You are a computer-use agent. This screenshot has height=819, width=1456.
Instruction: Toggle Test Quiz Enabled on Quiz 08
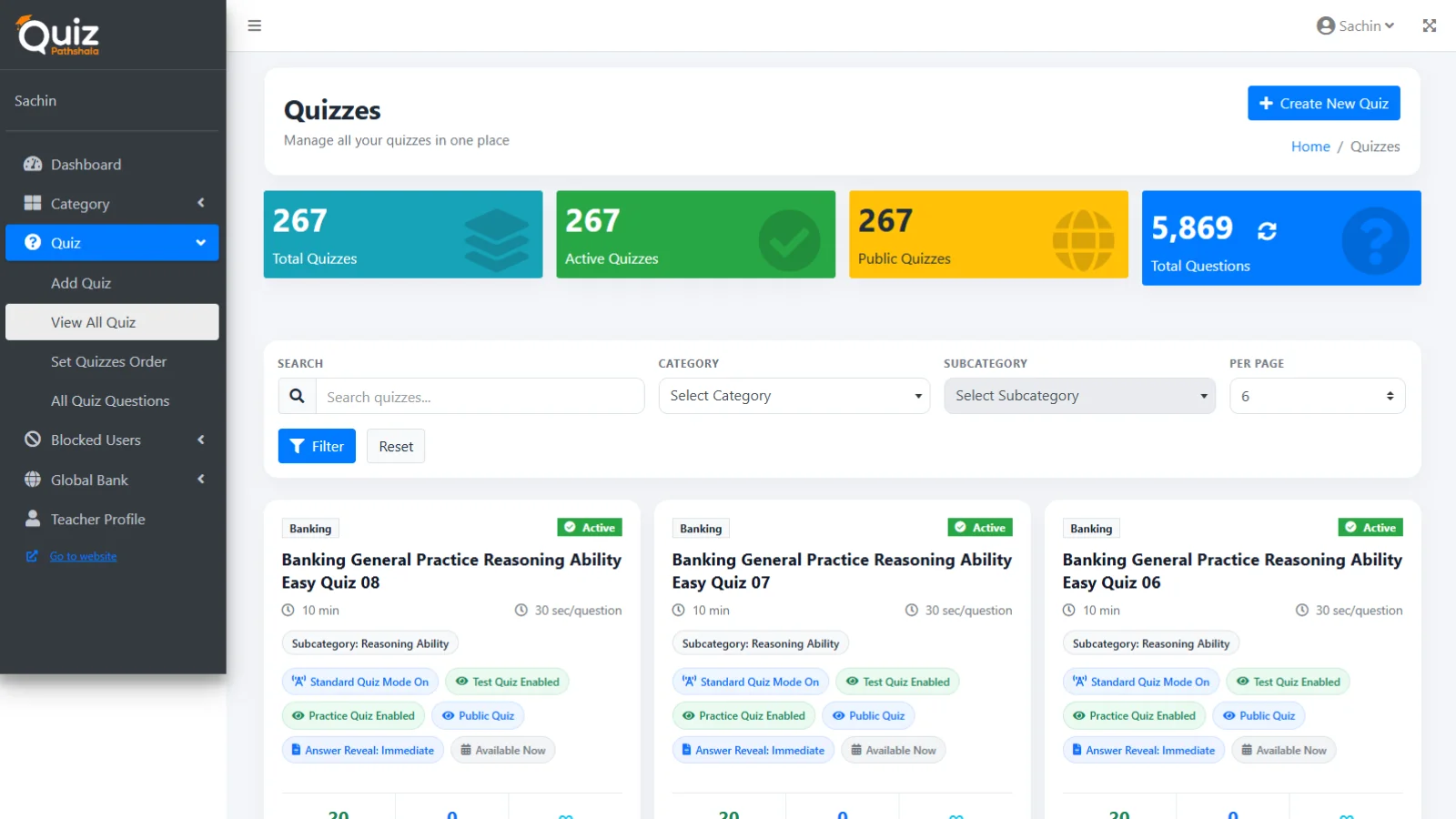pos(508,682)
